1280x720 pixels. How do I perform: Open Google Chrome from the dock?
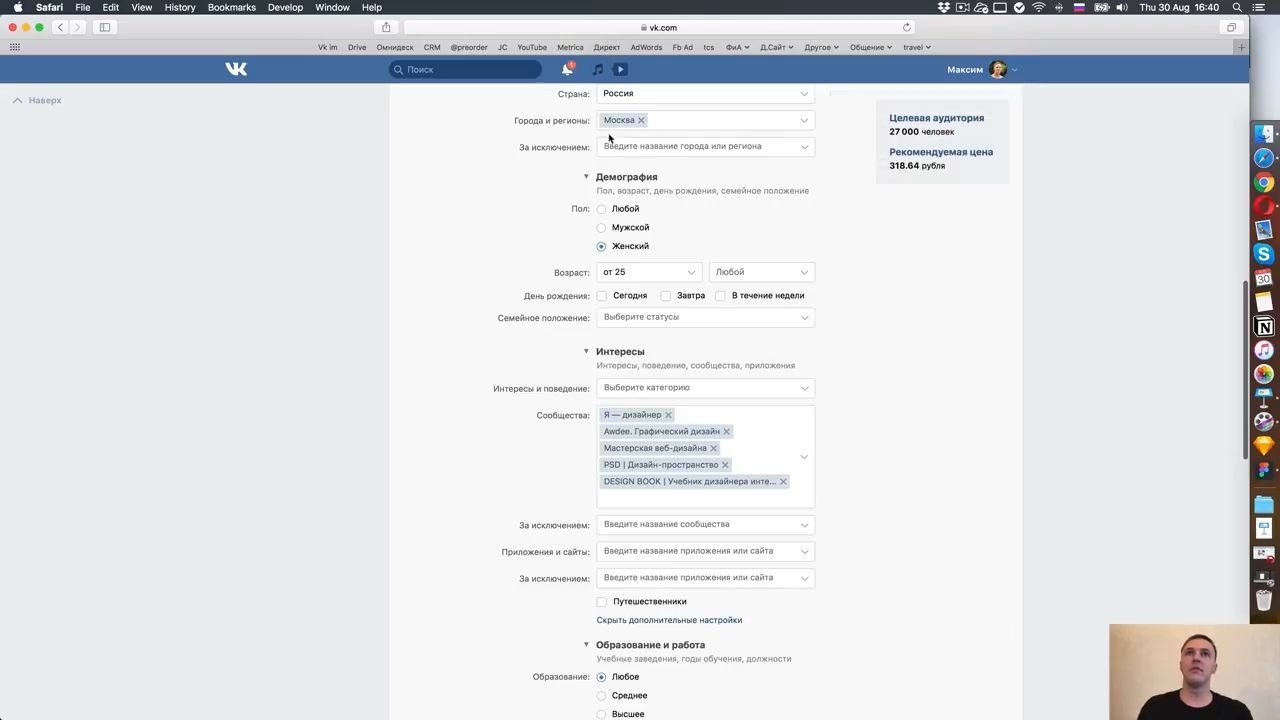(1264, 182)
